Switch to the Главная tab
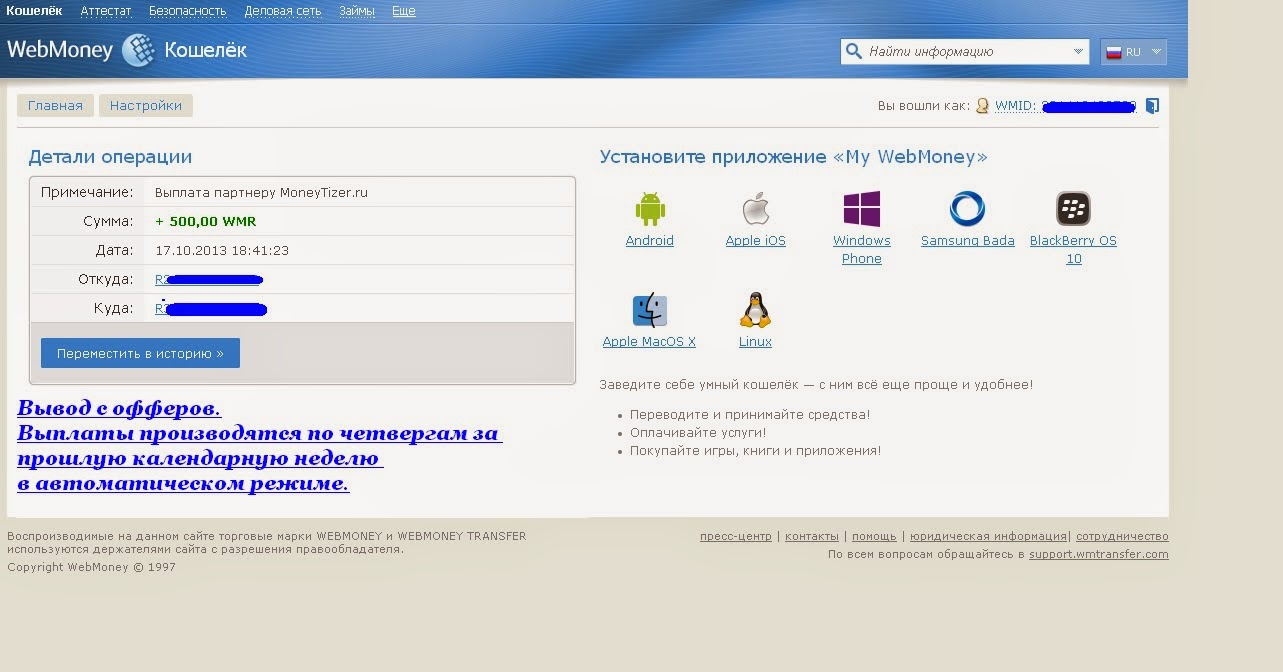This screenshot has width=1283, height=672. tap(56, 105)
